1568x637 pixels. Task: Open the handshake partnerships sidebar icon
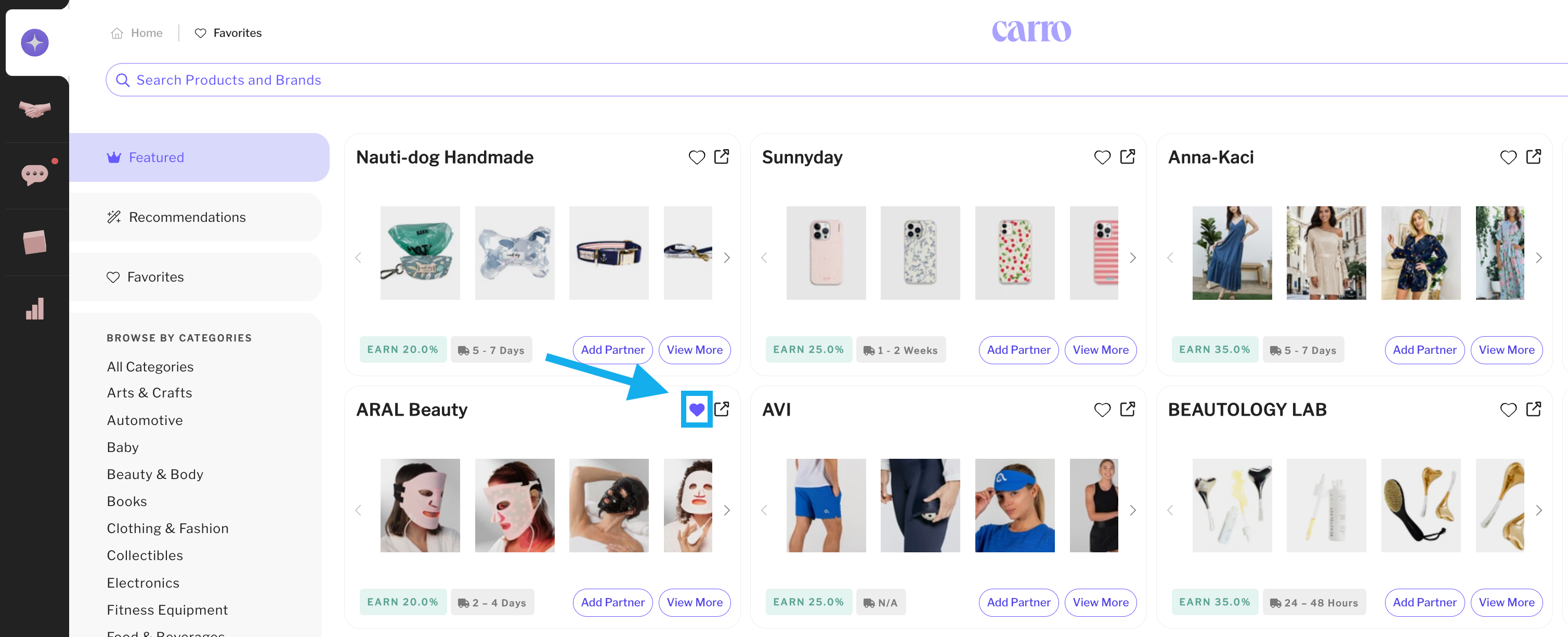[35, 110]
